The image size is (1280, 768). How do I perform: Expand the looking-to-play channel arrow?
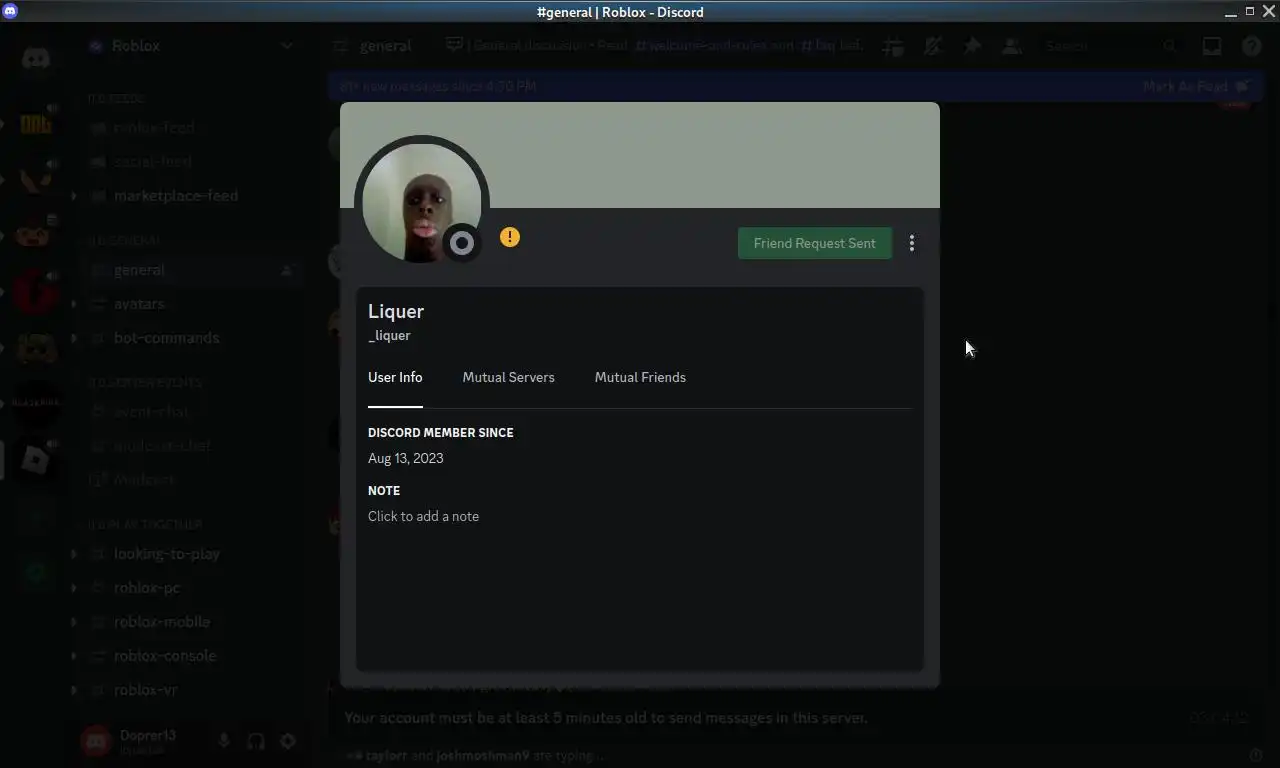(x=74, y=554)
